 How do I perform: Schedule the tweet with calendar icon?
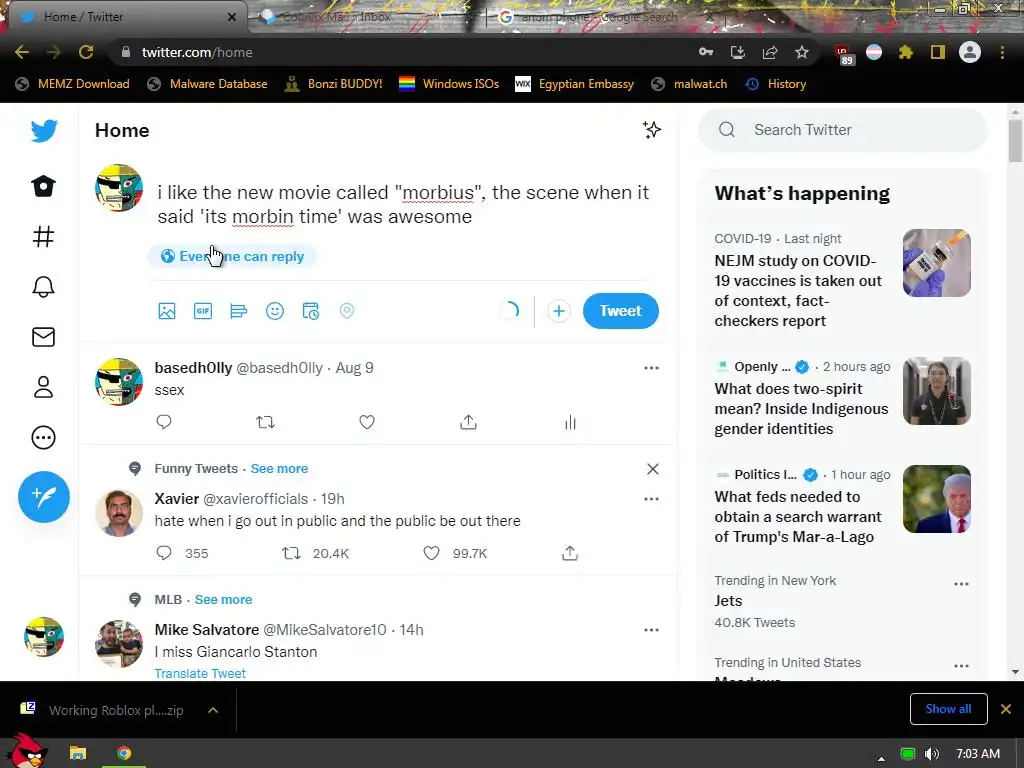pyautogui.click(x=311, y=311)
